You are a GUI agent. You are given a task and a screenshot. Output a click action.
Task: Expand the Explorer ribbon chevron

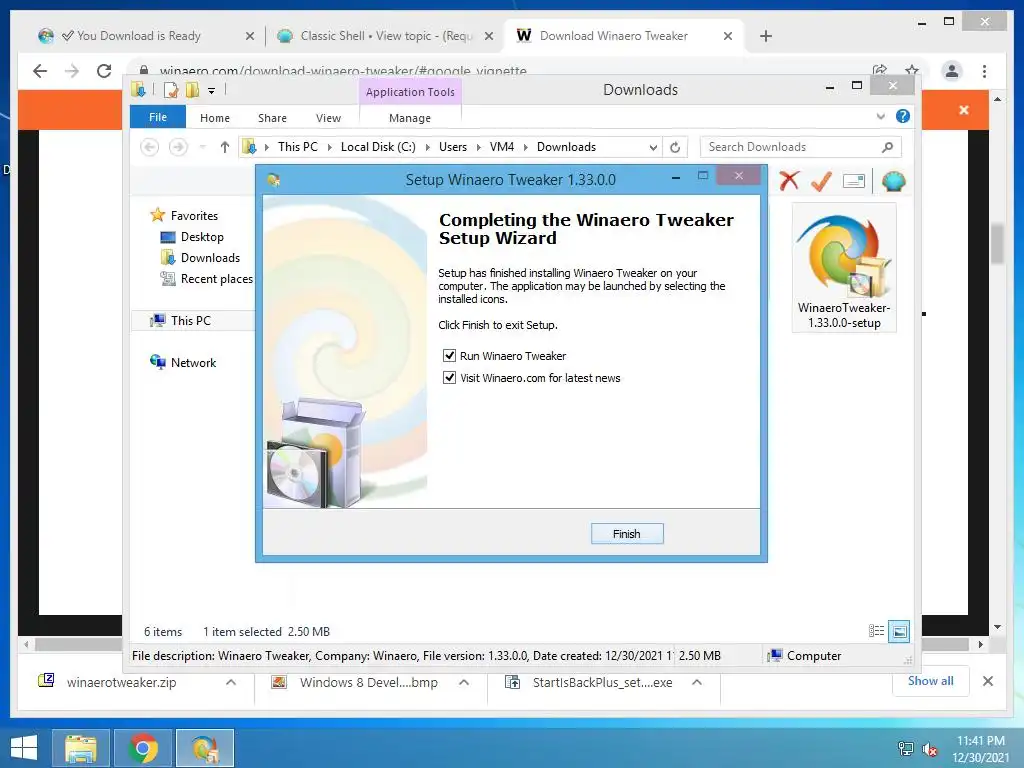tap(880, 116)
